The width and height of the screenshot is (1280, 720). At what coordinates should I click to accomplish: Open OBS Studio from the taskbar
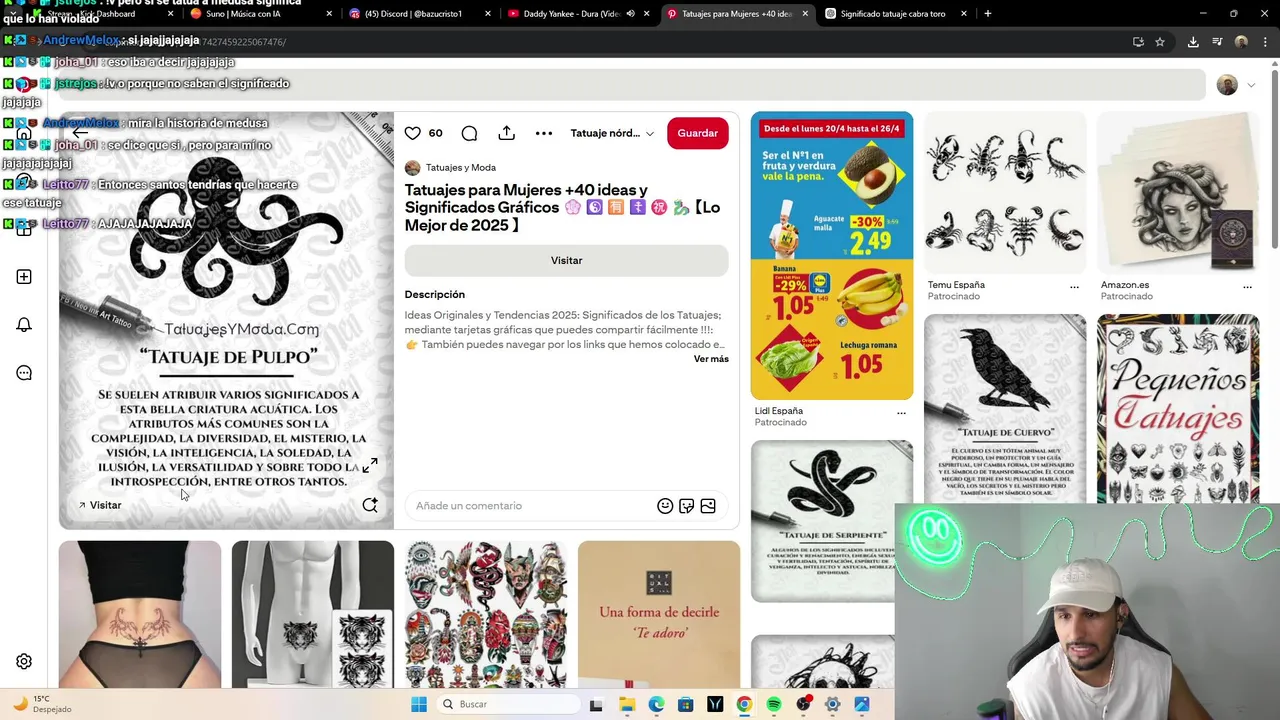[803, 704]
